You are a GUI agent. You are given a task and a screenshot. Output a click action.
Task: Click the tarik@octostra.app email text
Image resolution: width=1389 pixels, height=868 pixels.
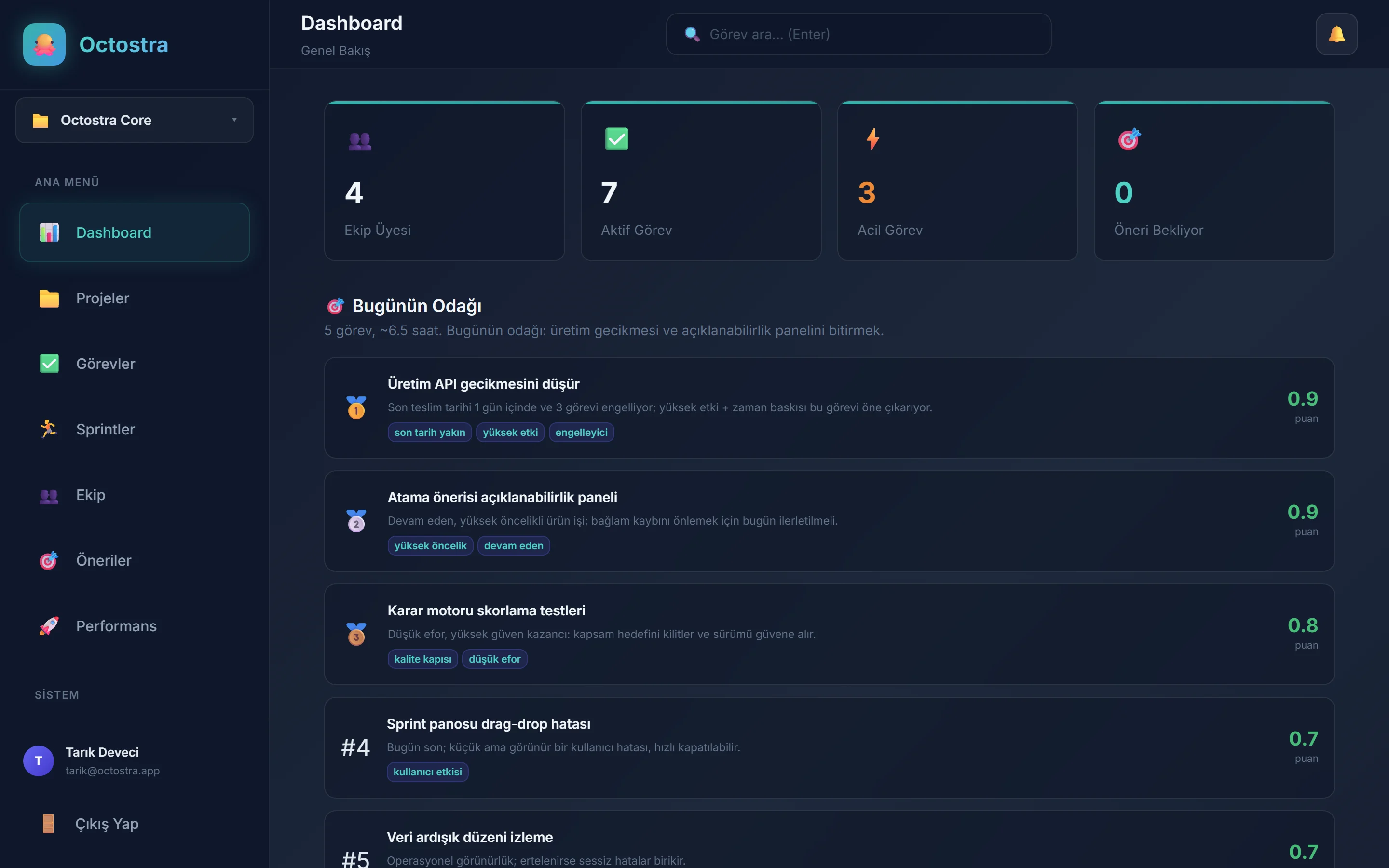pyautogui.click(x=112, y=771)
